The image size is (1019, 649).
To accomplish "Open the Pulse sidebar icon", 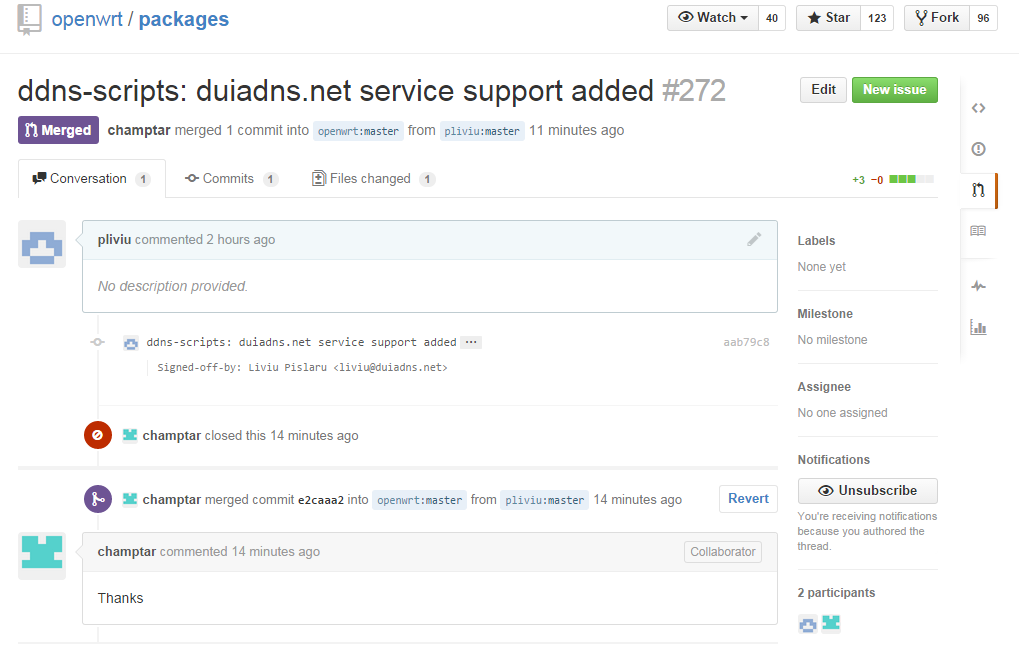I will [x=978, y=286].
